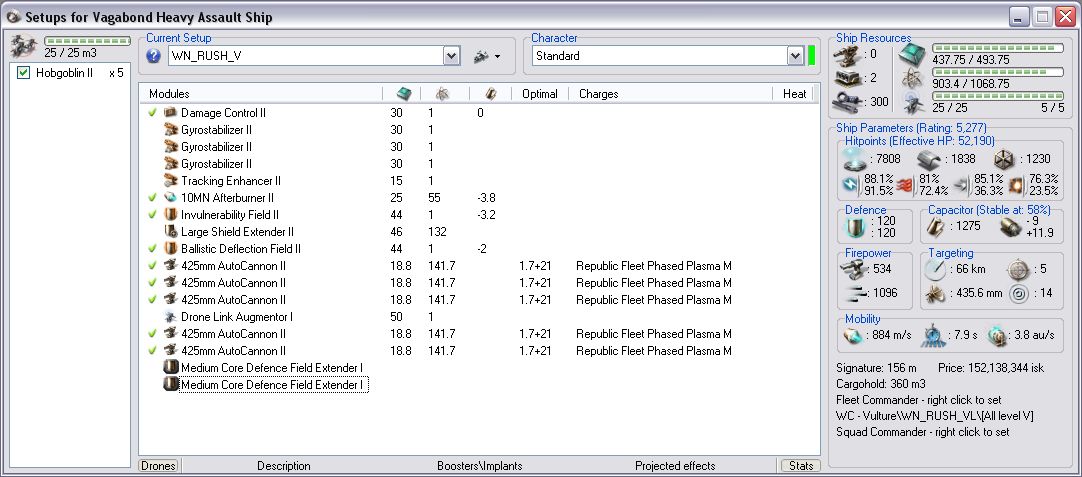The image size is (1082, 477).
Task: Toggle the Hobgoblin II drone checkbox
Action: click(x=23, y=73)
